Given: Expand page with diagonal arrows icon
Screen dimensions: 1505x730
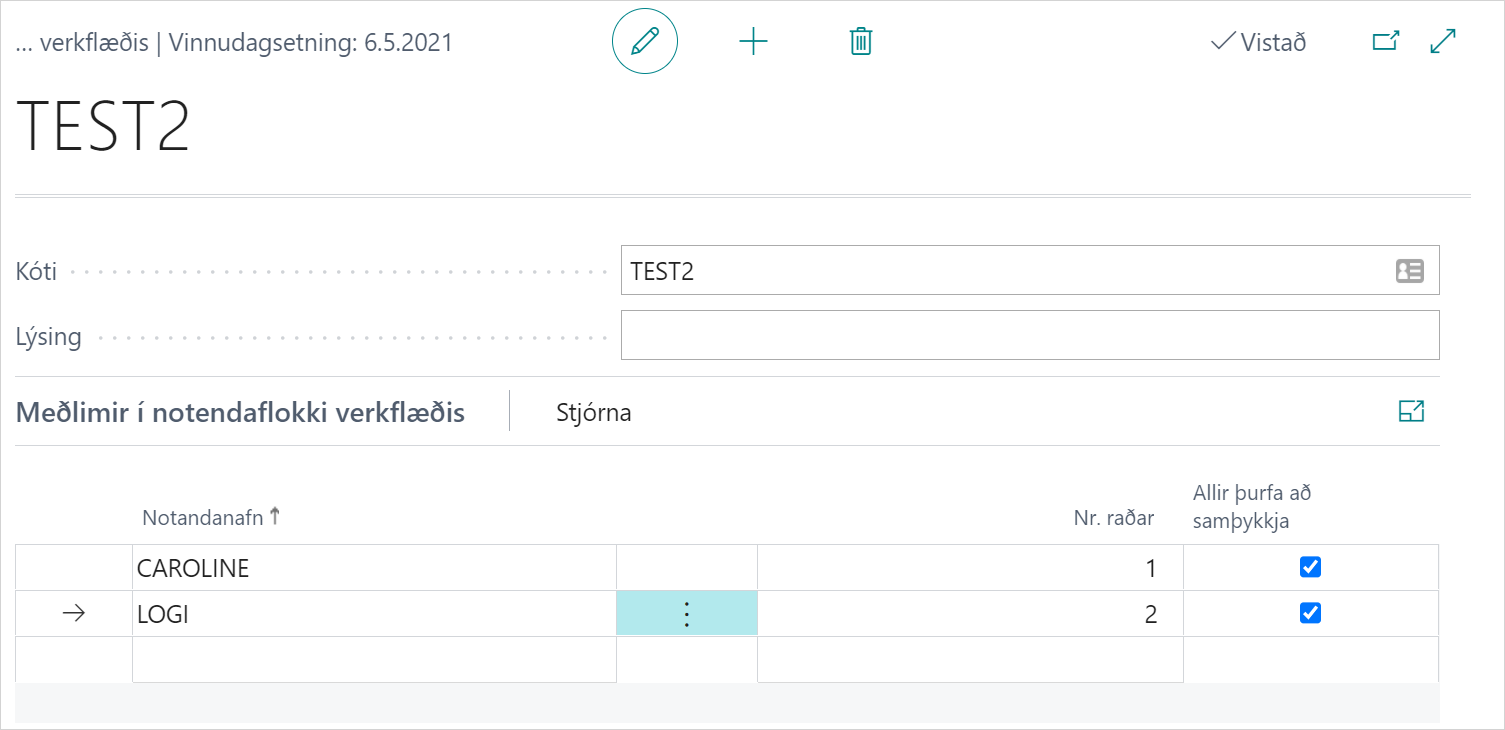Looking at the screenshot, I should click(x=1443, y=42).
